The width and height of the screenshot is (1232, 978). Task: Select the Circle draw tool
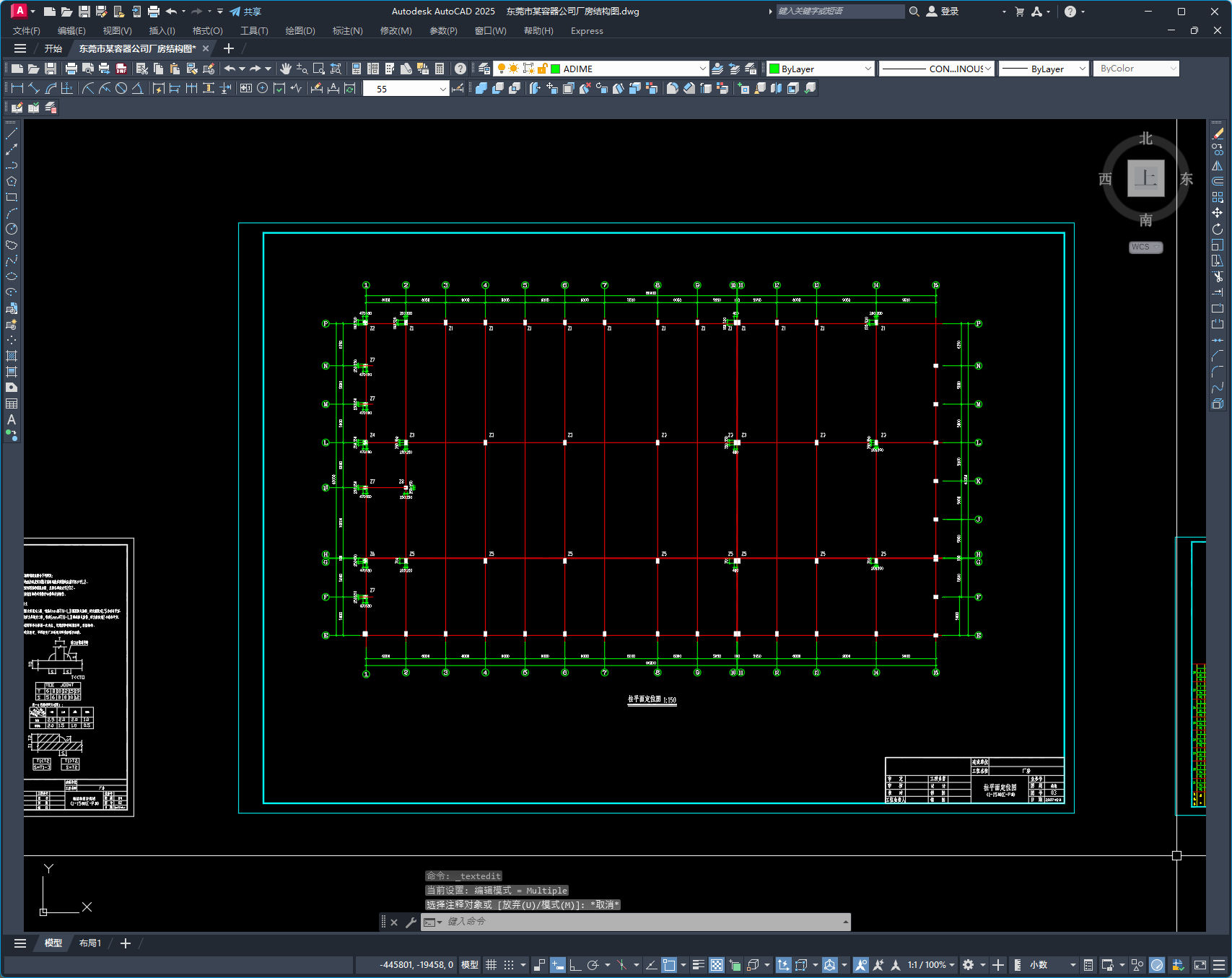(x=12, y=229)
